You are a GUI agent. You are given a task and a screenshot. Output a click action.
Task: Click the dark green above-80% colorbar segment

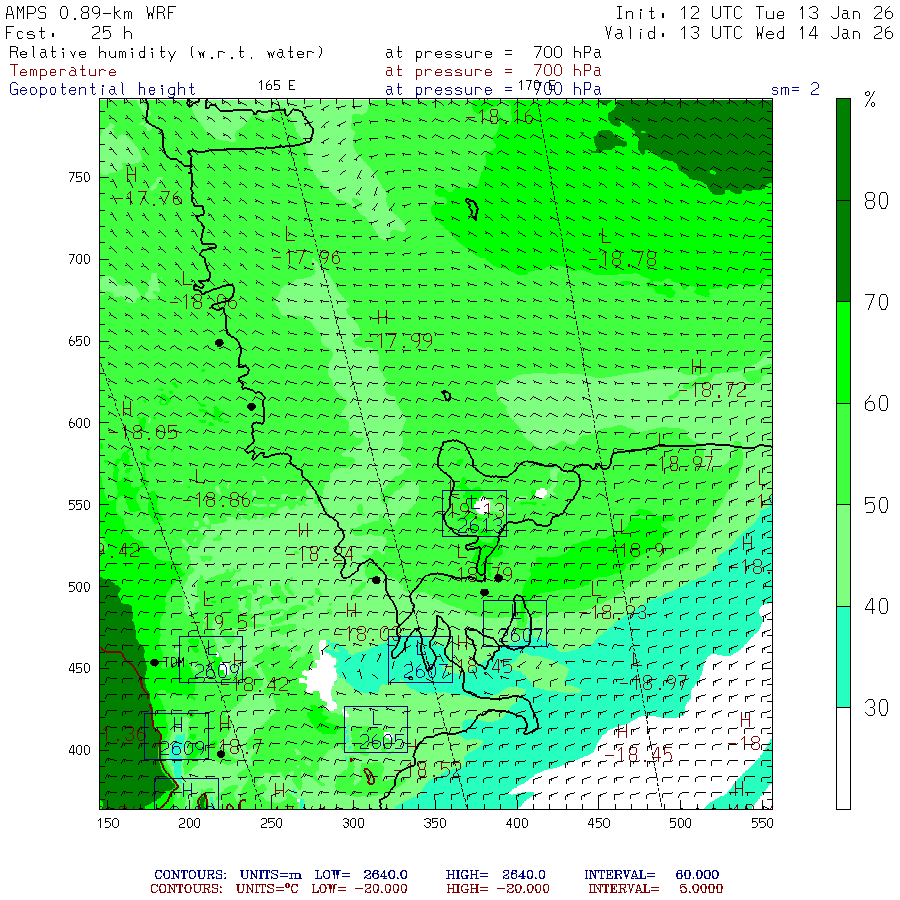pos(843,149)
